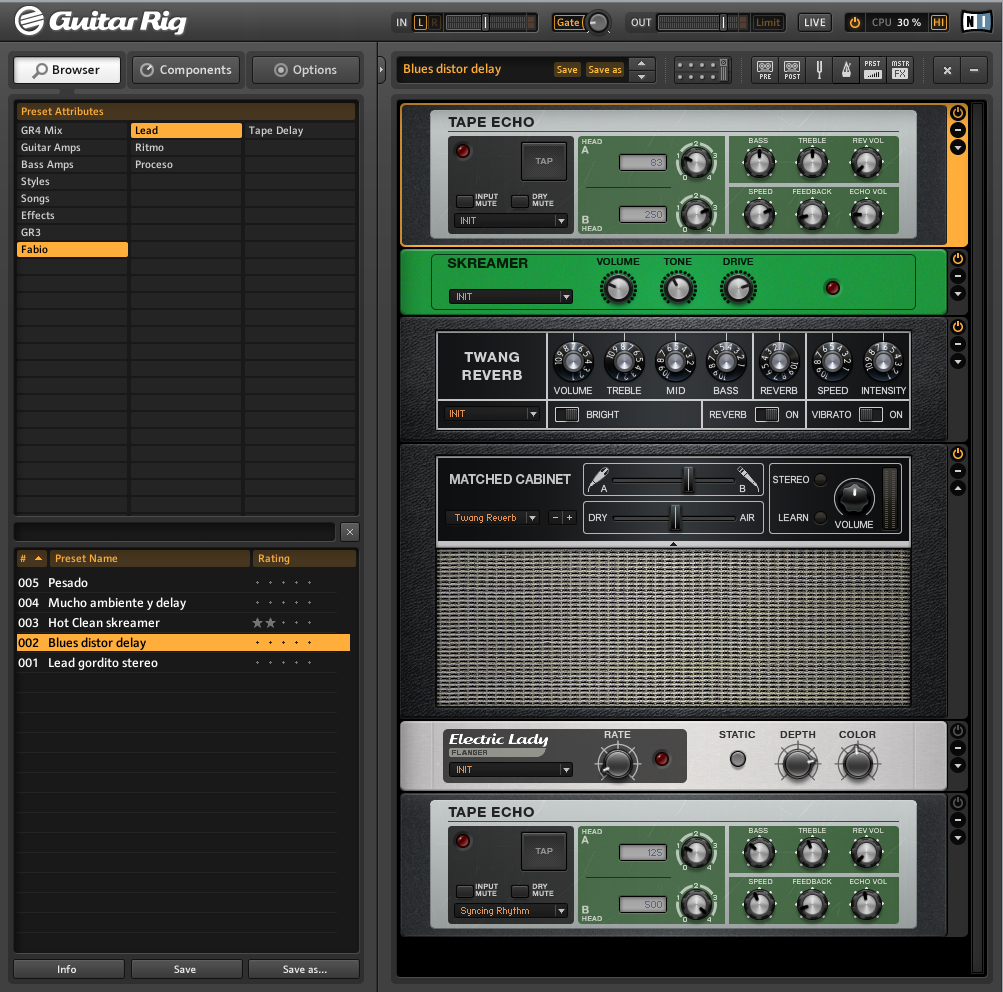Collapse the Matched Cabinet with its up arrow
Screen dimensions: 1003x992
click(958, 489)
